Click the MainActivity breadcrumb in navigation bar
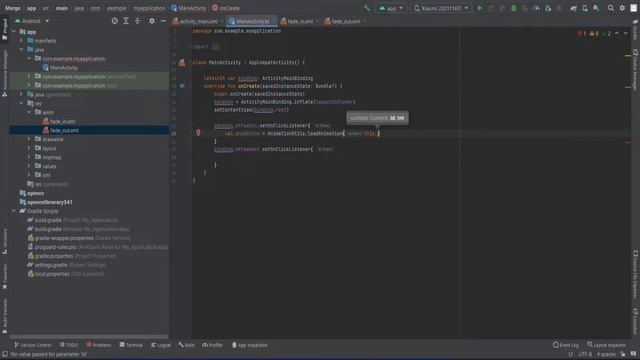 click(189, 8)
